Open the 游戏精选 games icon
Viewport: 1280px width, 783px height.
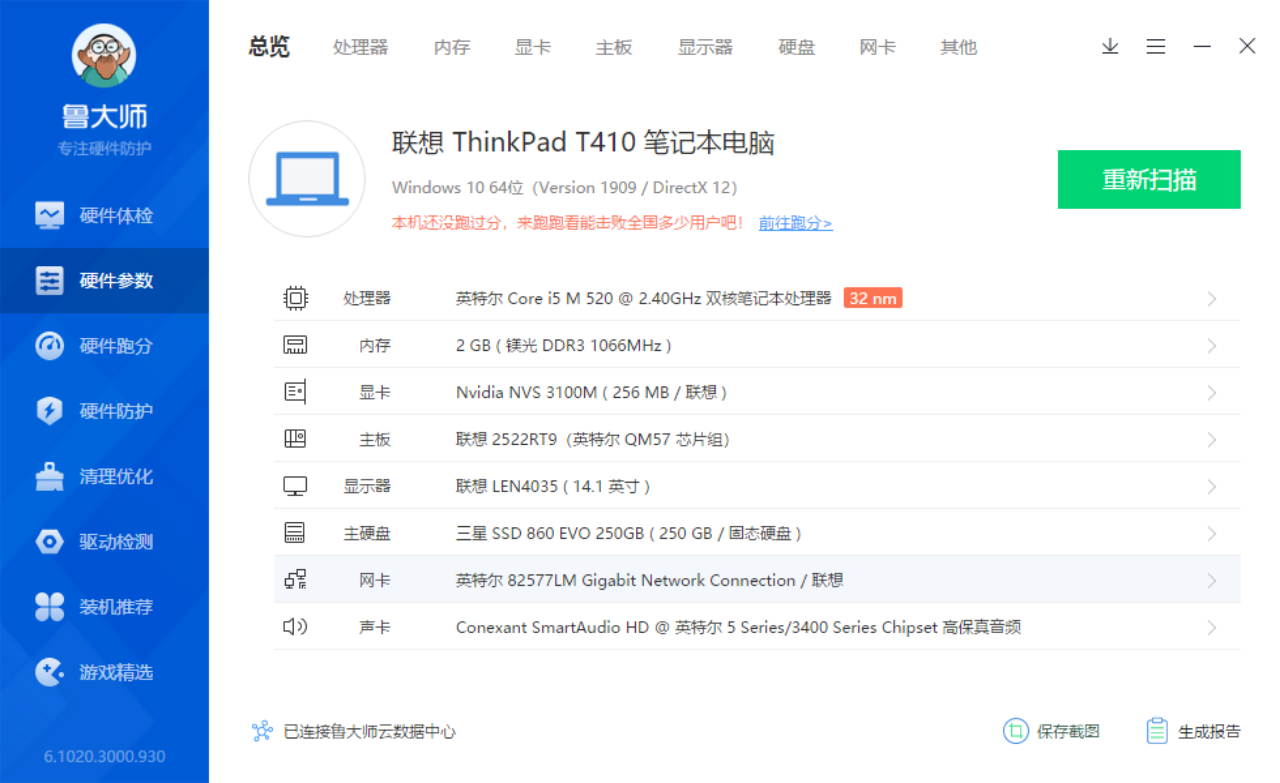point(50,672)
